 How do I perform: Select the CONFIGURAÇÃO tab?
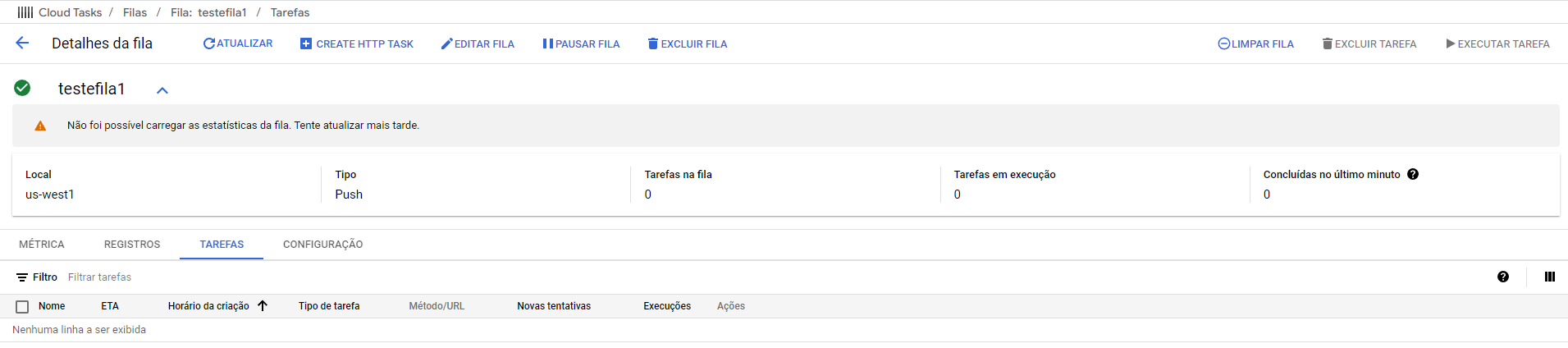click(x=323, y=245)
